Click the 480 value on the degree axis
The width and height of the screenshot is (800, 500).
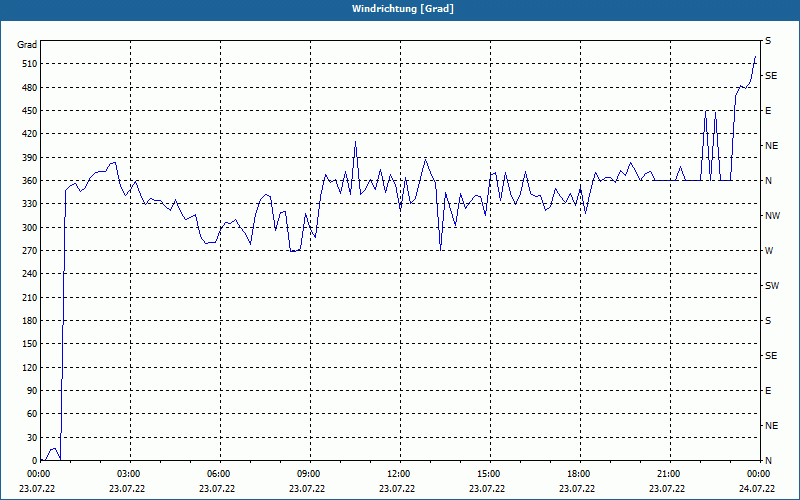pos(29,87)
